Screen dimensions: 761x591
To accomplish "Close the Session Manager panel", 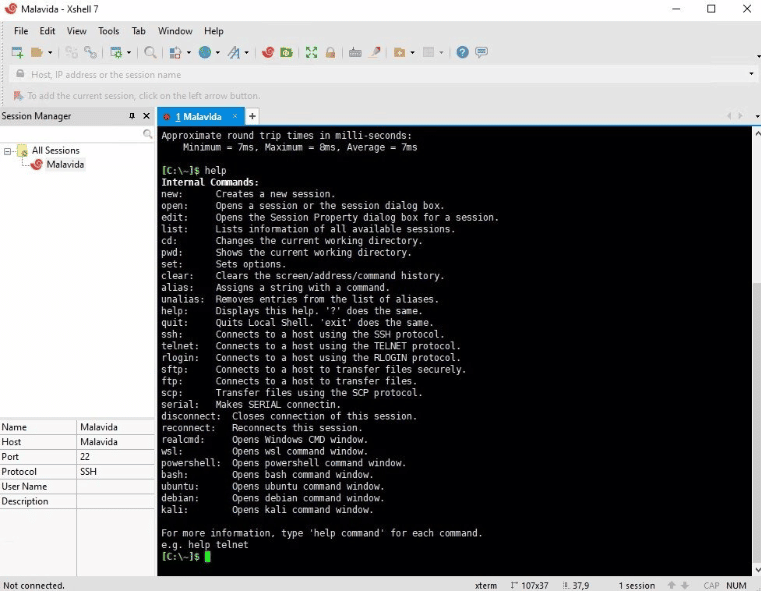I will [147, 116].
